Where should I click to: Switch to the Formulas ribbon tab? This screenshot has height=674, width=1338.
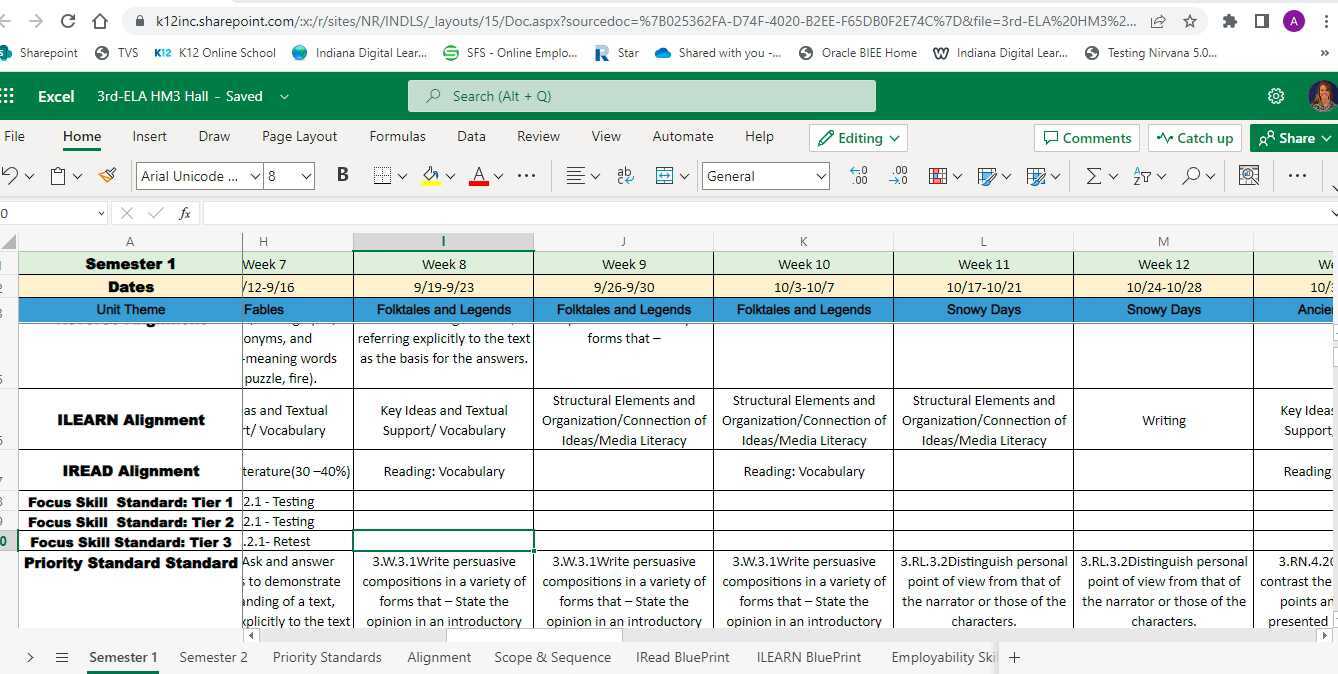pos(397,136)
